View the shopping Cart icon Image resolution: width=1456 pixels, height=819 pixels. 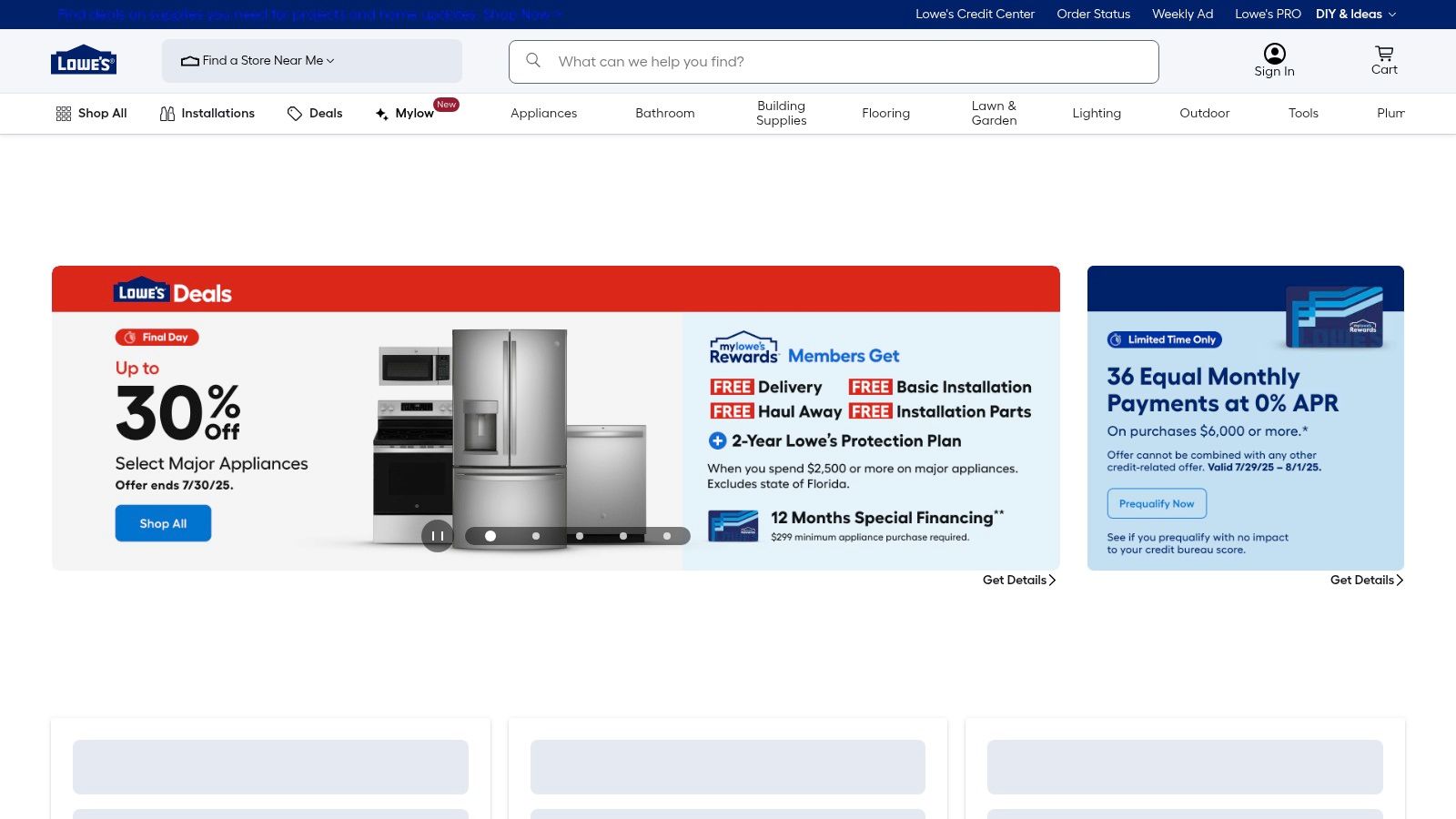coord(1383,53)
